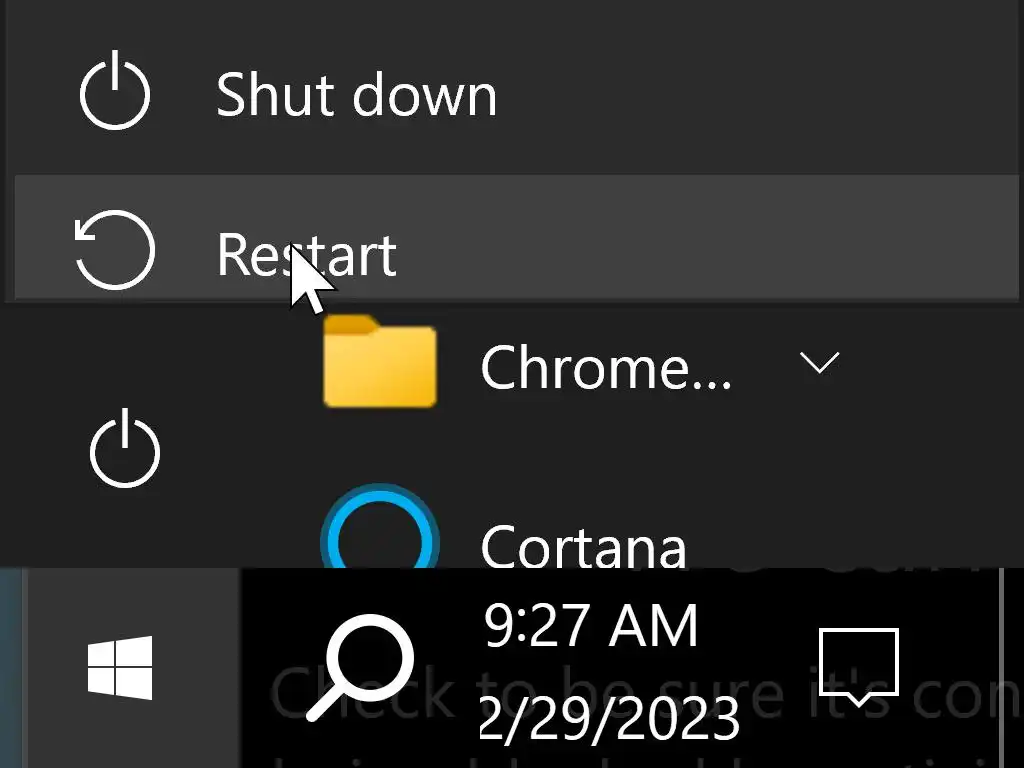Open the Windows Start button
Viewport: 1024px width, 768px height.
click(120, 668)
